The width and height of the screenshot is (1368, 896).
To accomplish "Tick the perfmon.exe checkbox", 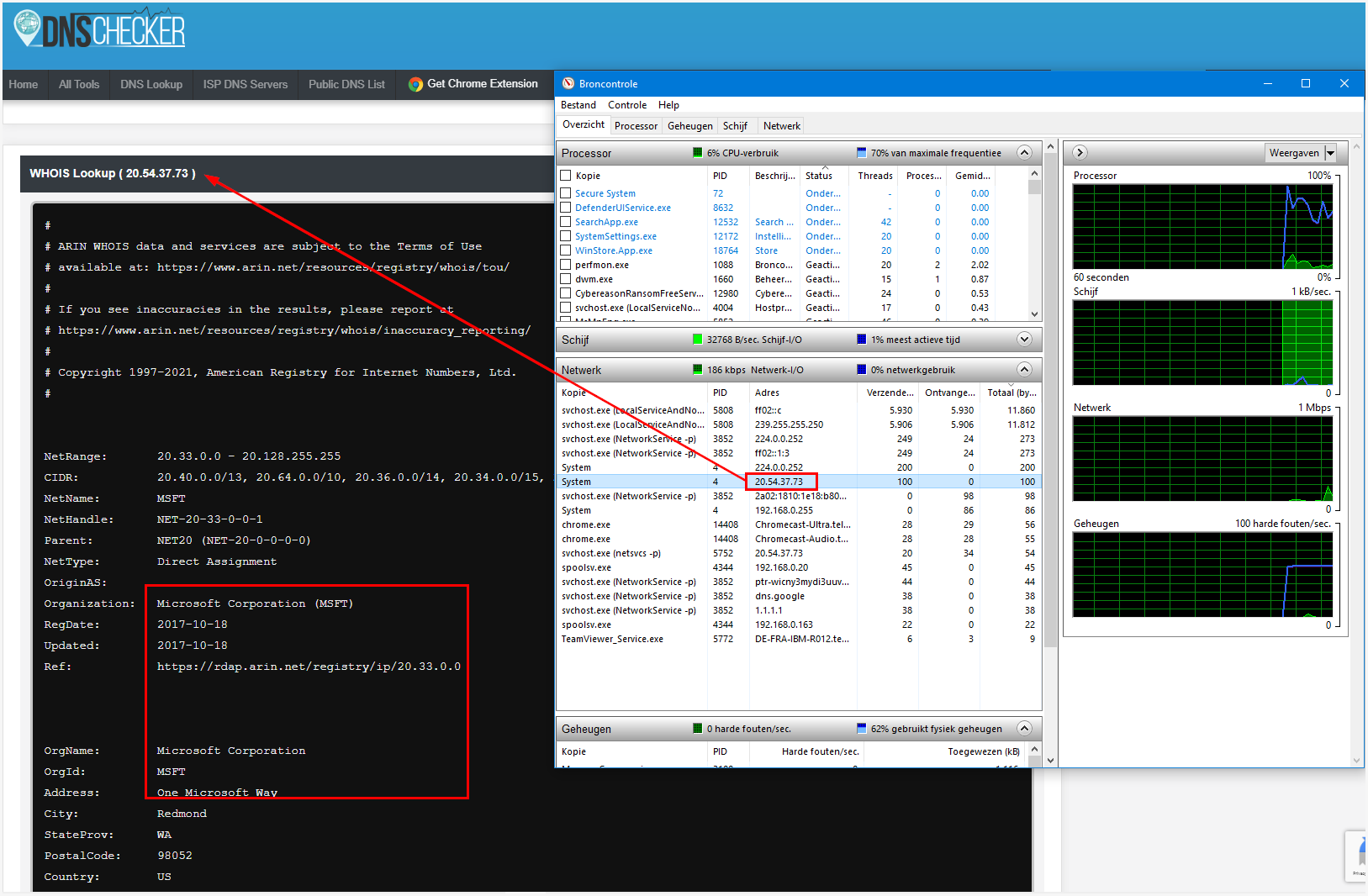I will (x=566, y=265).
